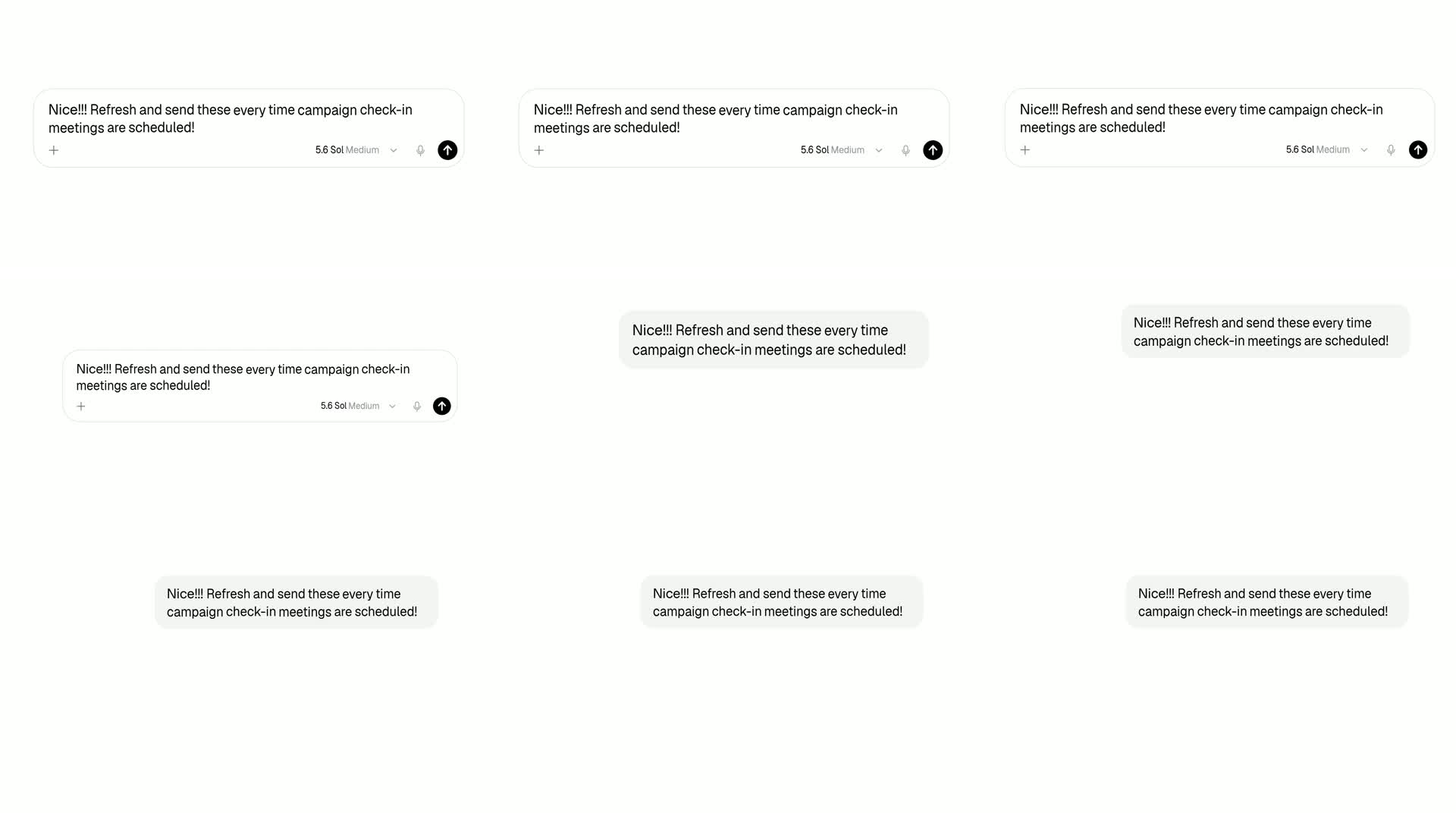Activate the microphone in the top-right composer
This screenshot has width=1456, height=819.
pos(1391,150)
